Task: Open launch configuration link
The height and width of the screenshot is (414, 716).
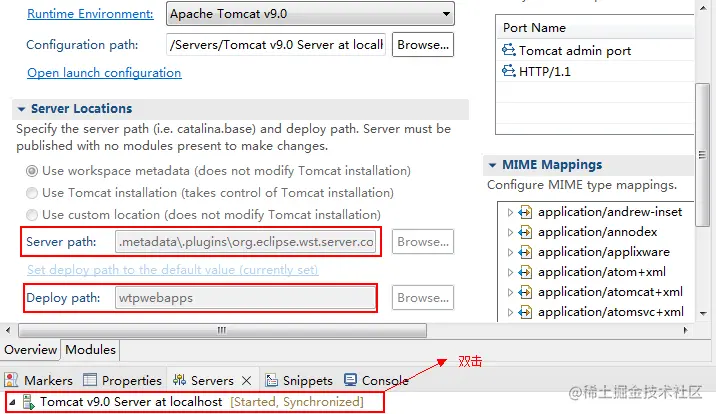Action: coord(104,73)
